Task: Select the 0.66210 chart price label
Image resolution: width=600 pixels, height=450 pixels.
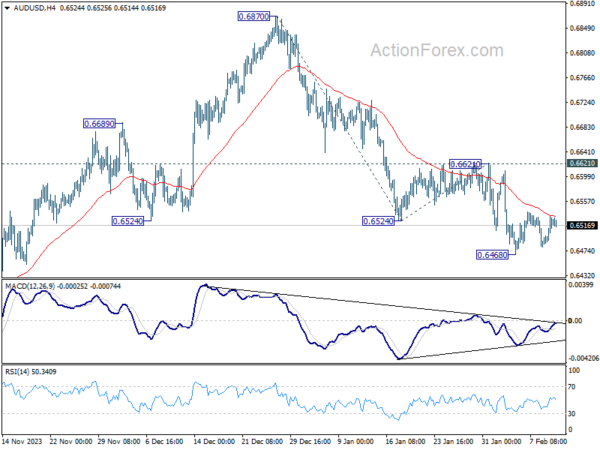Action: [465, 164]
